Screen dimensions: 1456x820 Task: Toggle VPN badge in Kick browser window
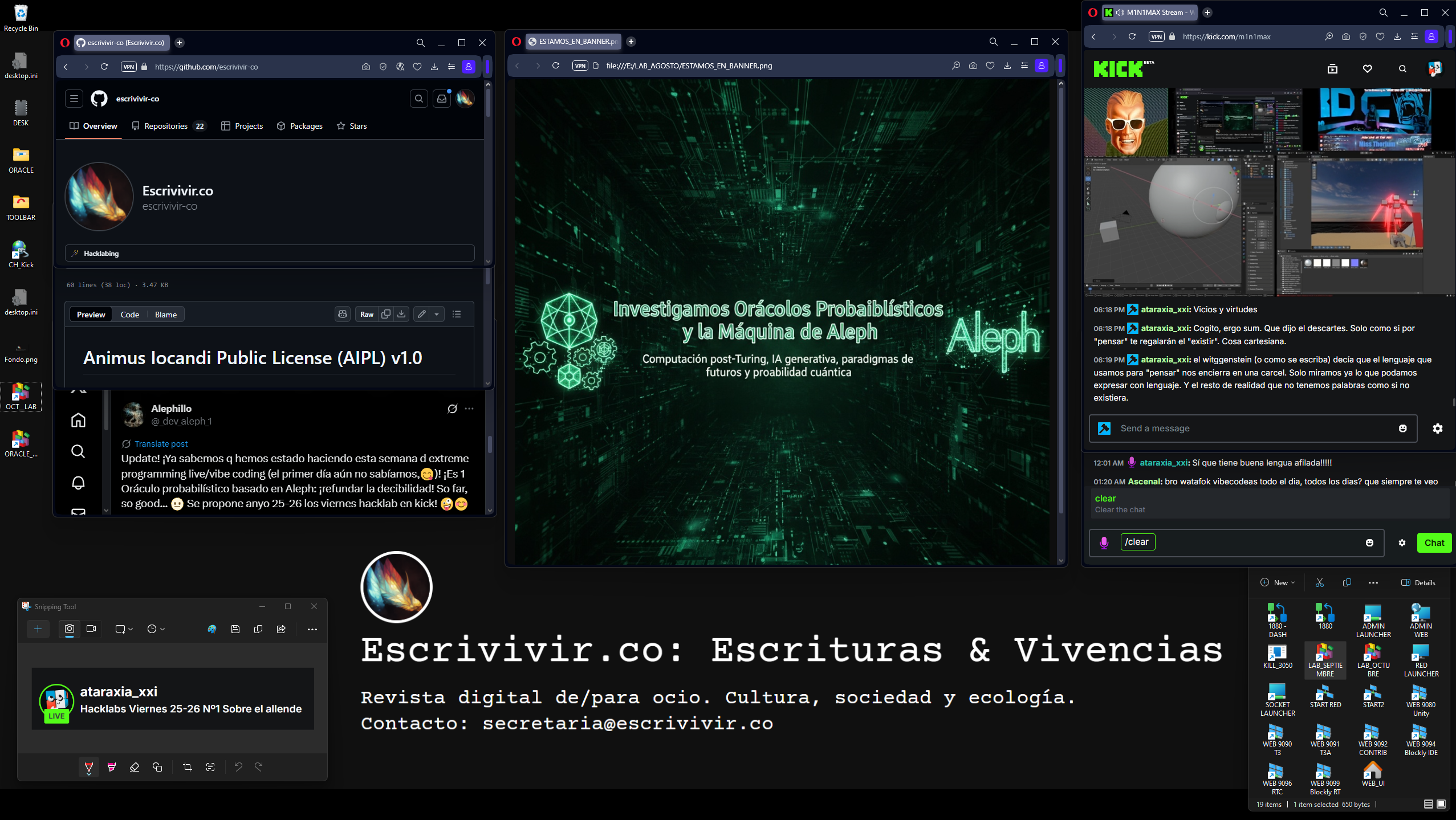pyautogui.click(x=1156, y=36)
